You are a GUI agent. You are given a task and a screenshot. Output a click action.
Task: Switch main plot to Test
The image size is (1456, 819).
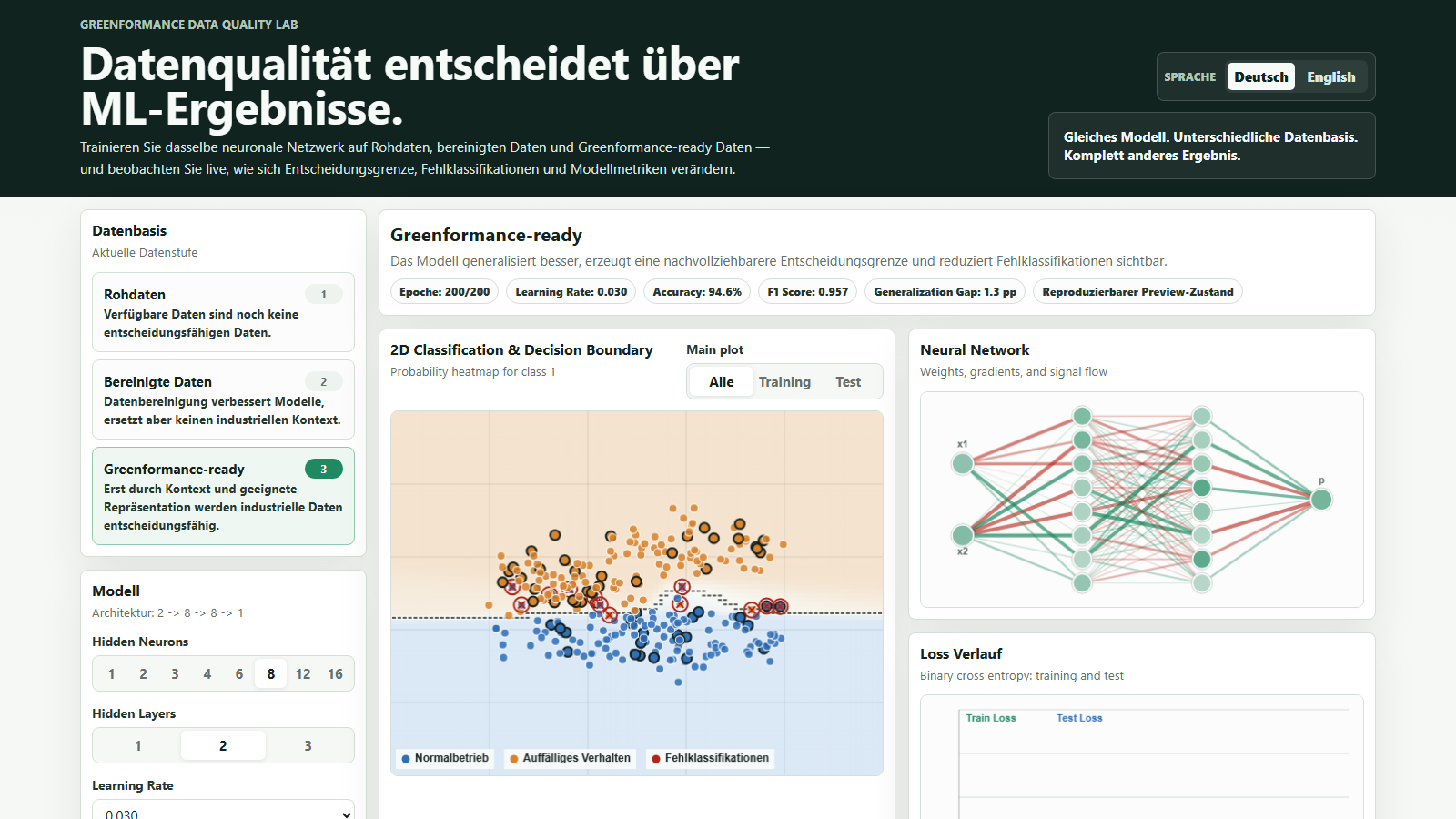[848, 381]
